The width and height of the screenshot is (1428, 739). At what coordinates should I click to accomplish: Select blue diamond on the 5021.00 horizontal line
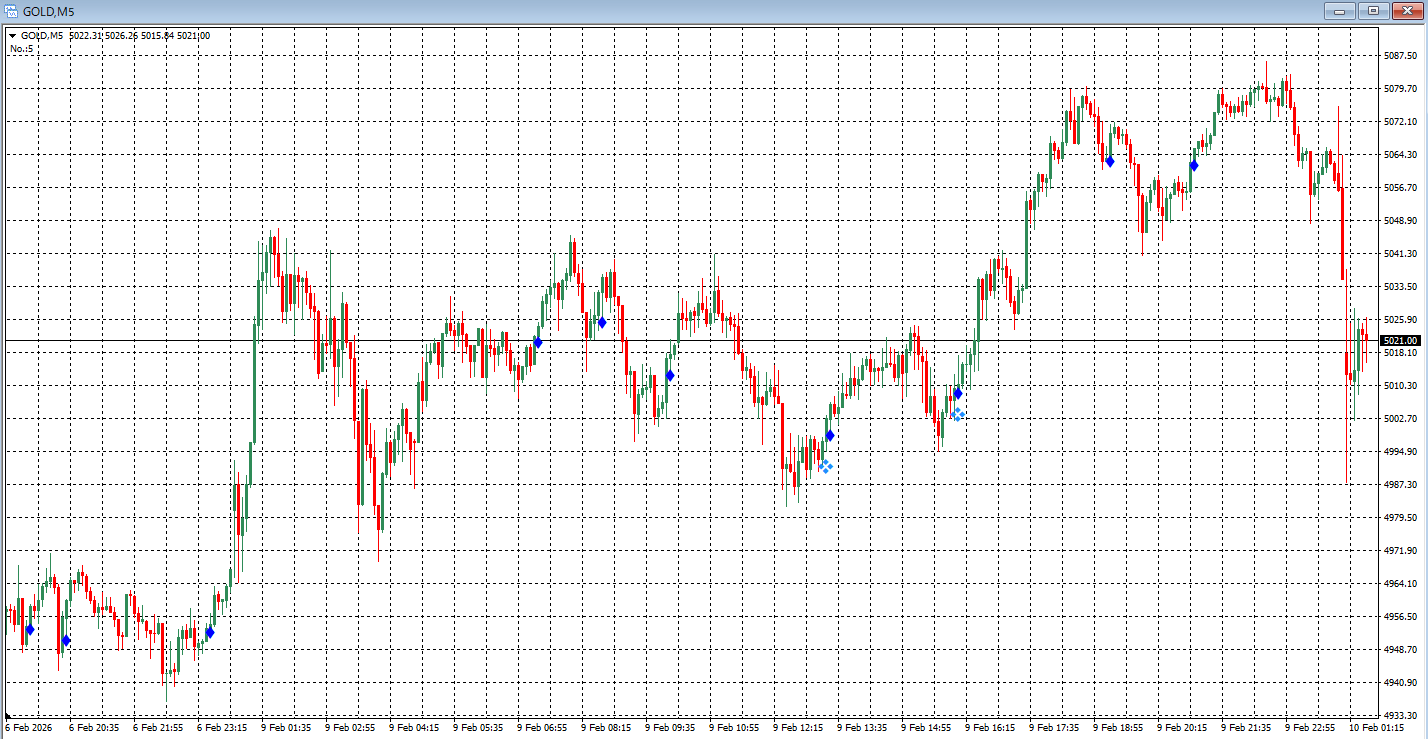pos(538,342)
